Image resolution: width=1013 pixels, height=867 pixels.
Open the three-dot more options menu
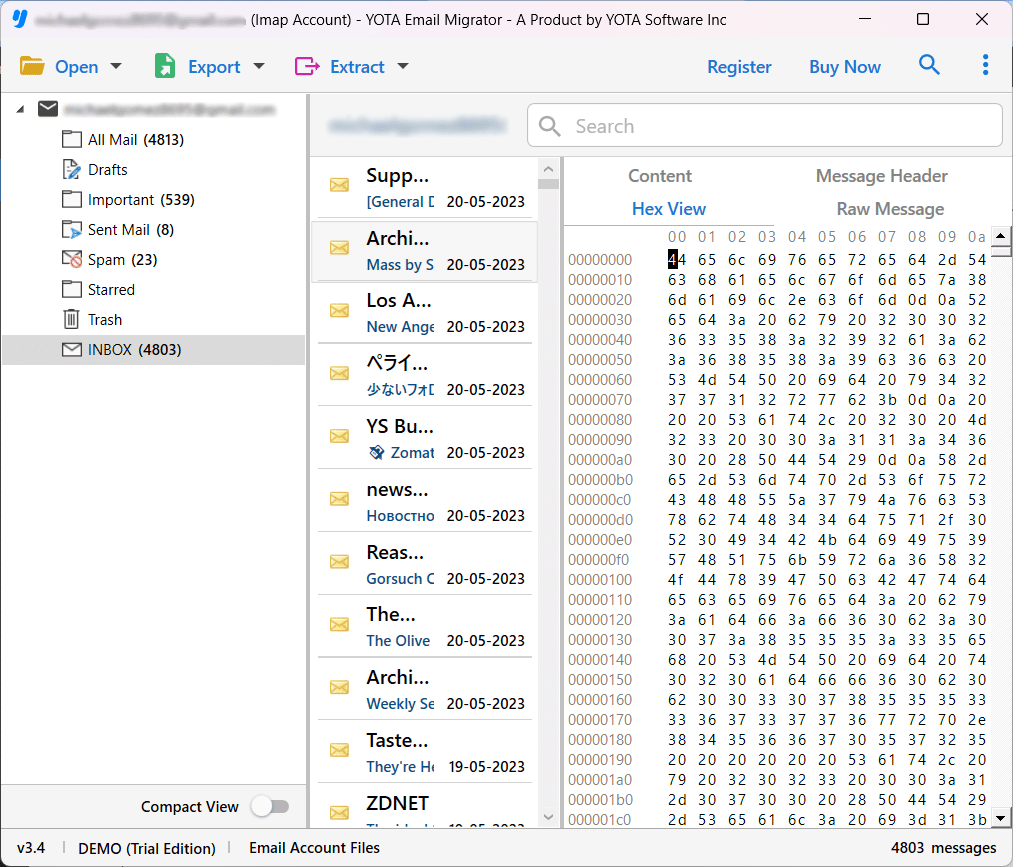coord(985,65)
